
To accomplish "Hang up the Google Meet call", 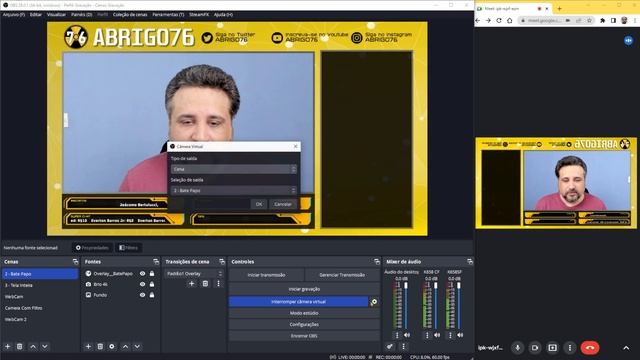I will click(x=590, y=348).
